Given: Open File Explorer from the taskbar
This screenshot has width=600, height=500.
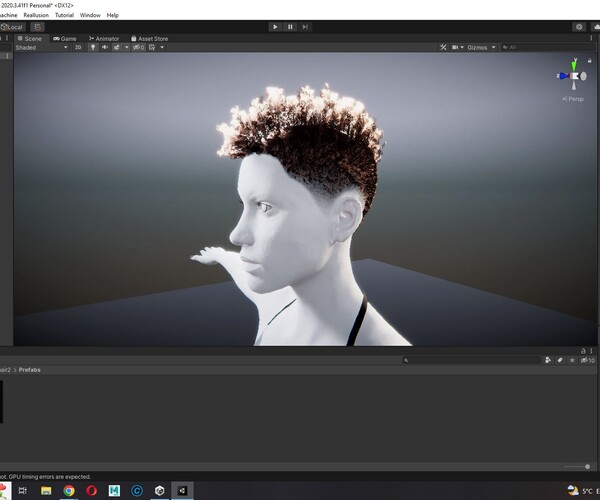Looking at the screenshot, I should (x=46, y=490).
